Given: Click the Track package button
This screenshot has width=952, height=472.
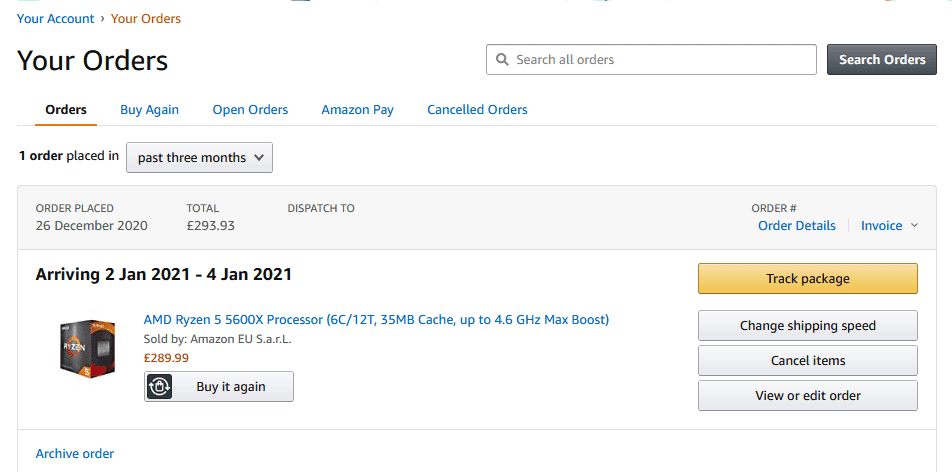Looking at the screenshot, I should (x=807, y=279).
